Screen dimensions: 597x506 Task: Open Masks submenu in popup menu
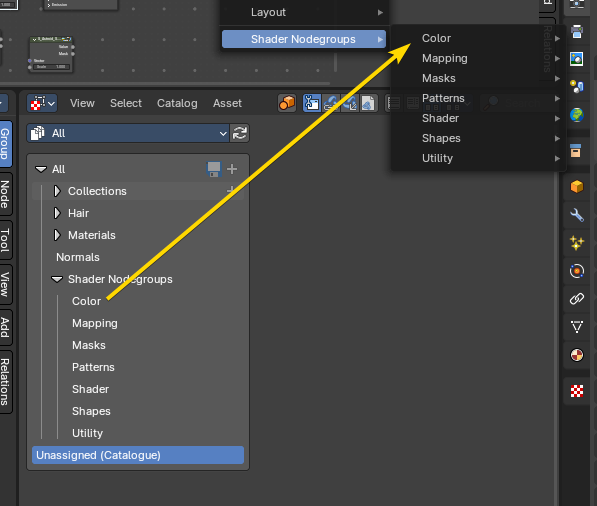pyautogui.click(x=479, y=78)
